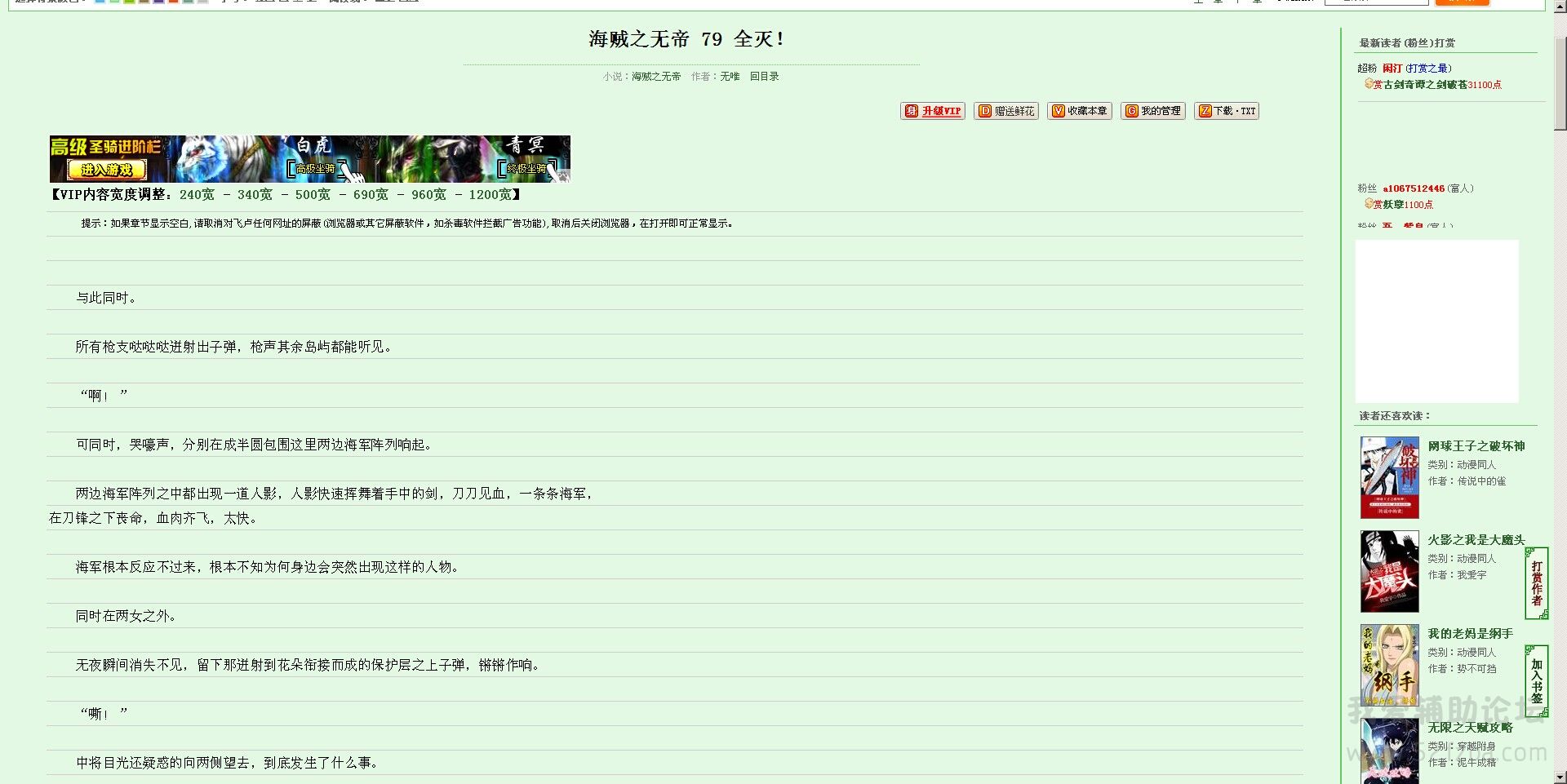The width and height of the screenshot is (1567, 784).
Task: Open author 无唯's page
Action: (730, 77)
